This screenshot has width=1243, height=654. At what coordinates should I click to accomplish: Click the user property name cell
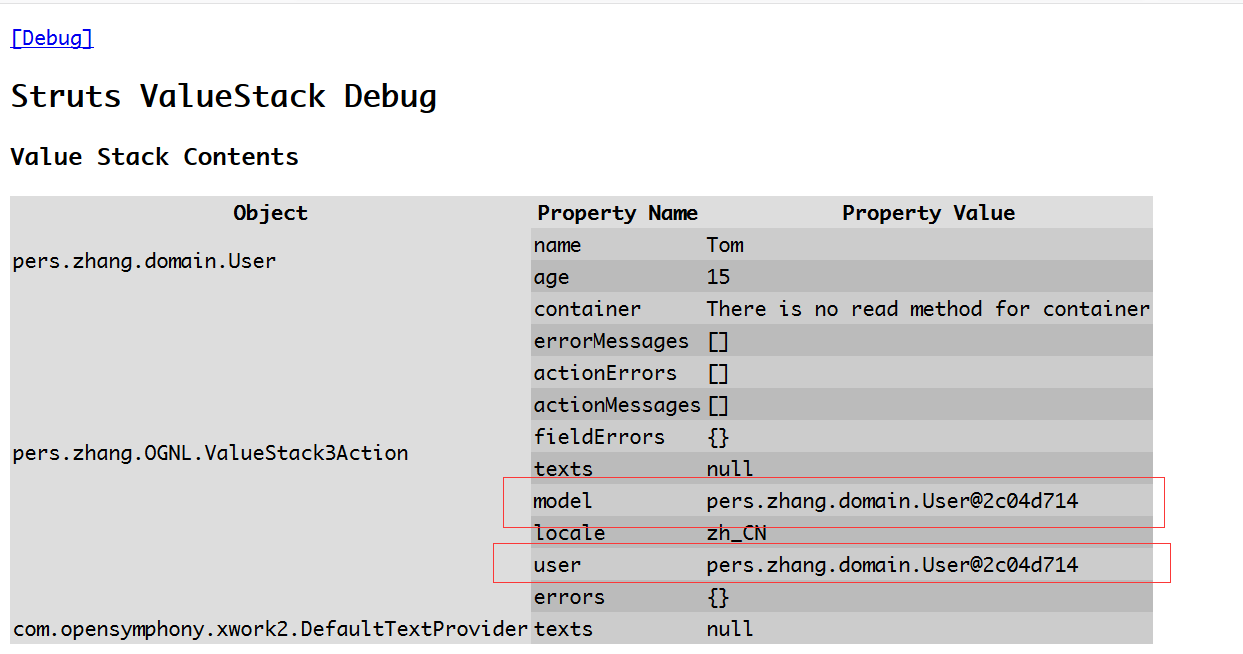[557, 565]
